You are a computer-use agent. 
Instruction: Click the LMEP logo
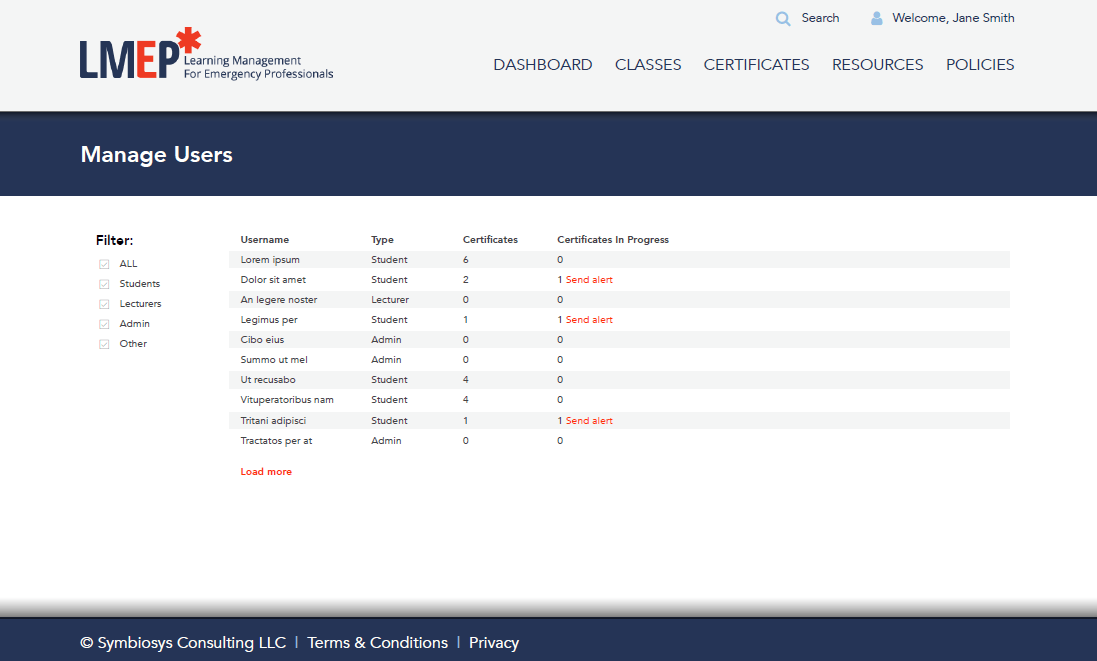click(206, 54)
